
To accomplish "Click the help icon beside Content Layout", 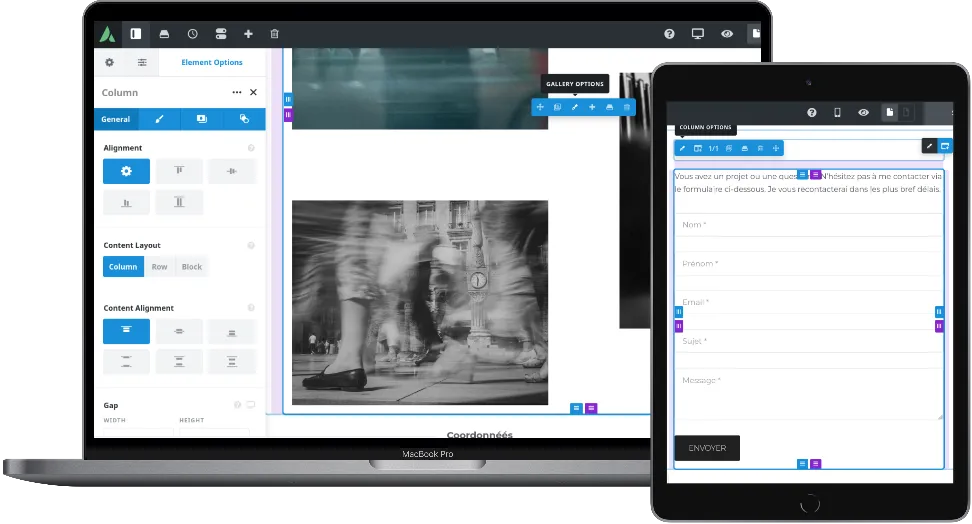I will pyautogui.click(x=251, y=246).
